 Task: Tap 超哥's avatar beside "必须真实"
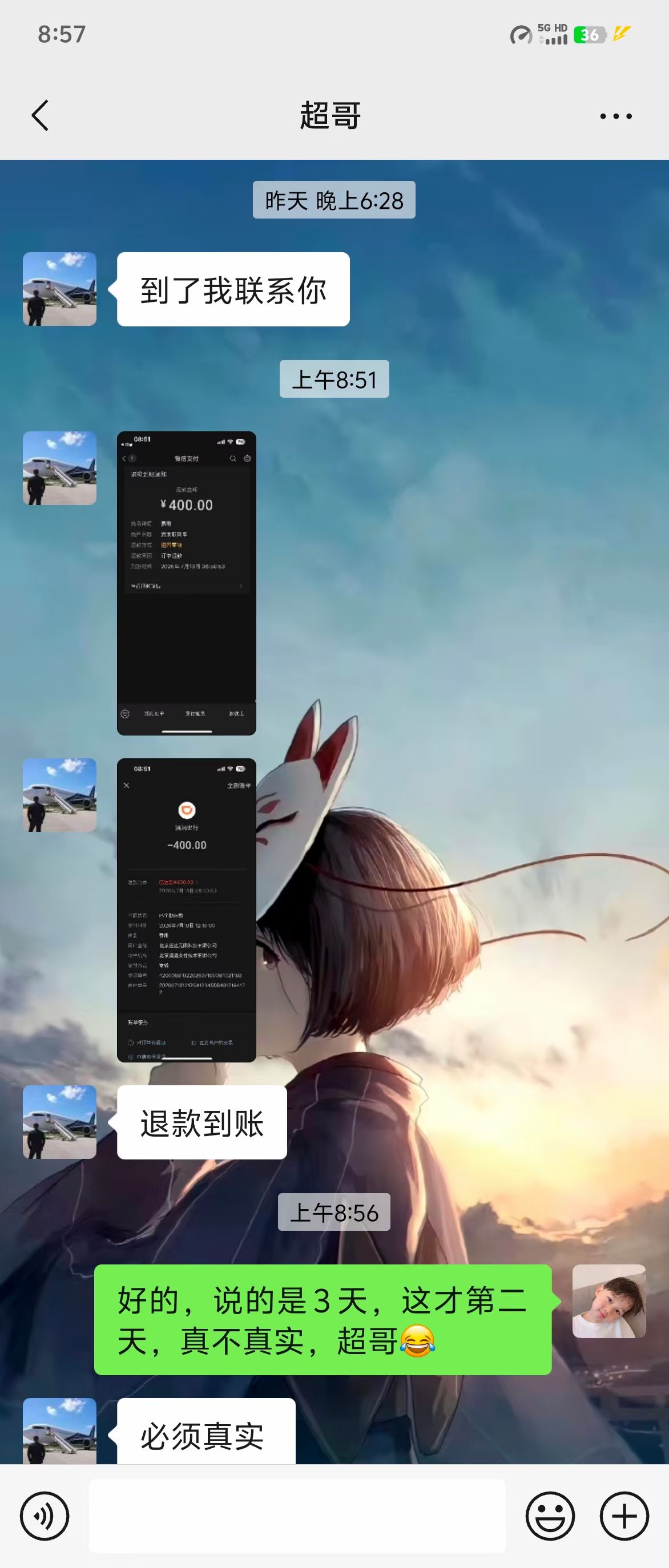[x=60, y=1431]
